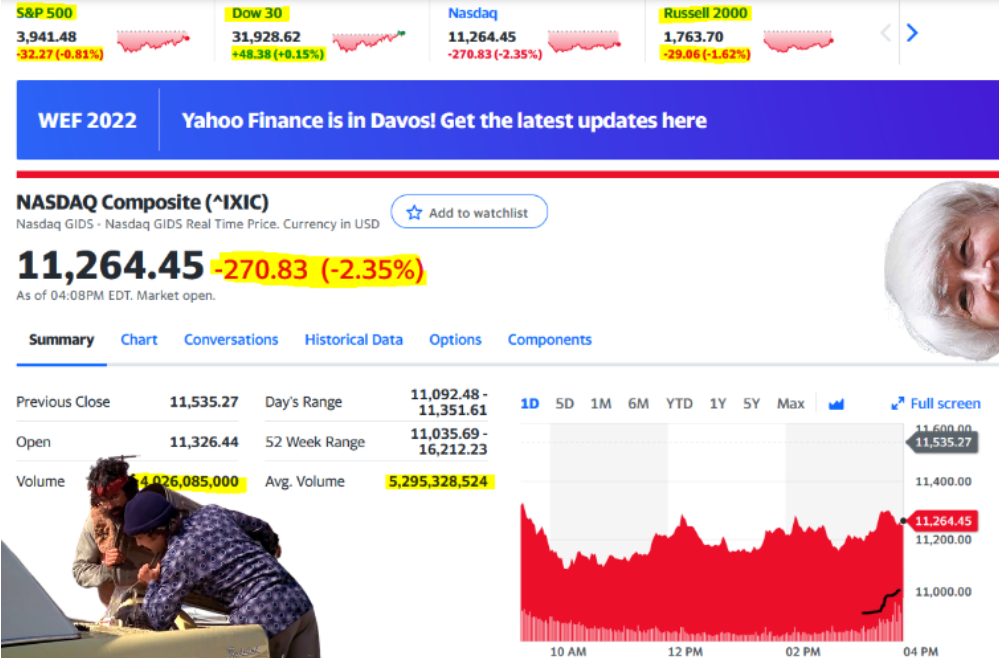Click the S&P 500 mini sparkline chart
This screenshot has width=999, height=658.
(153, 40)
